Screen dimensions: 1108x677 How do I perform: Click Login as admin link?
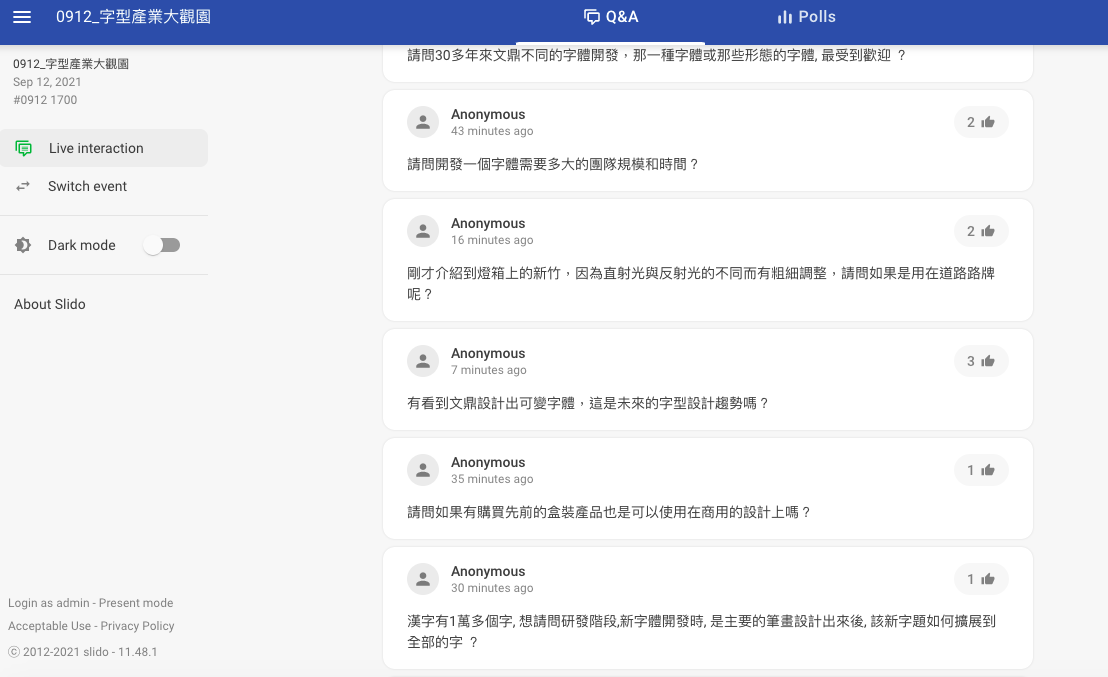pyautogui.click(x=49, y=603)
